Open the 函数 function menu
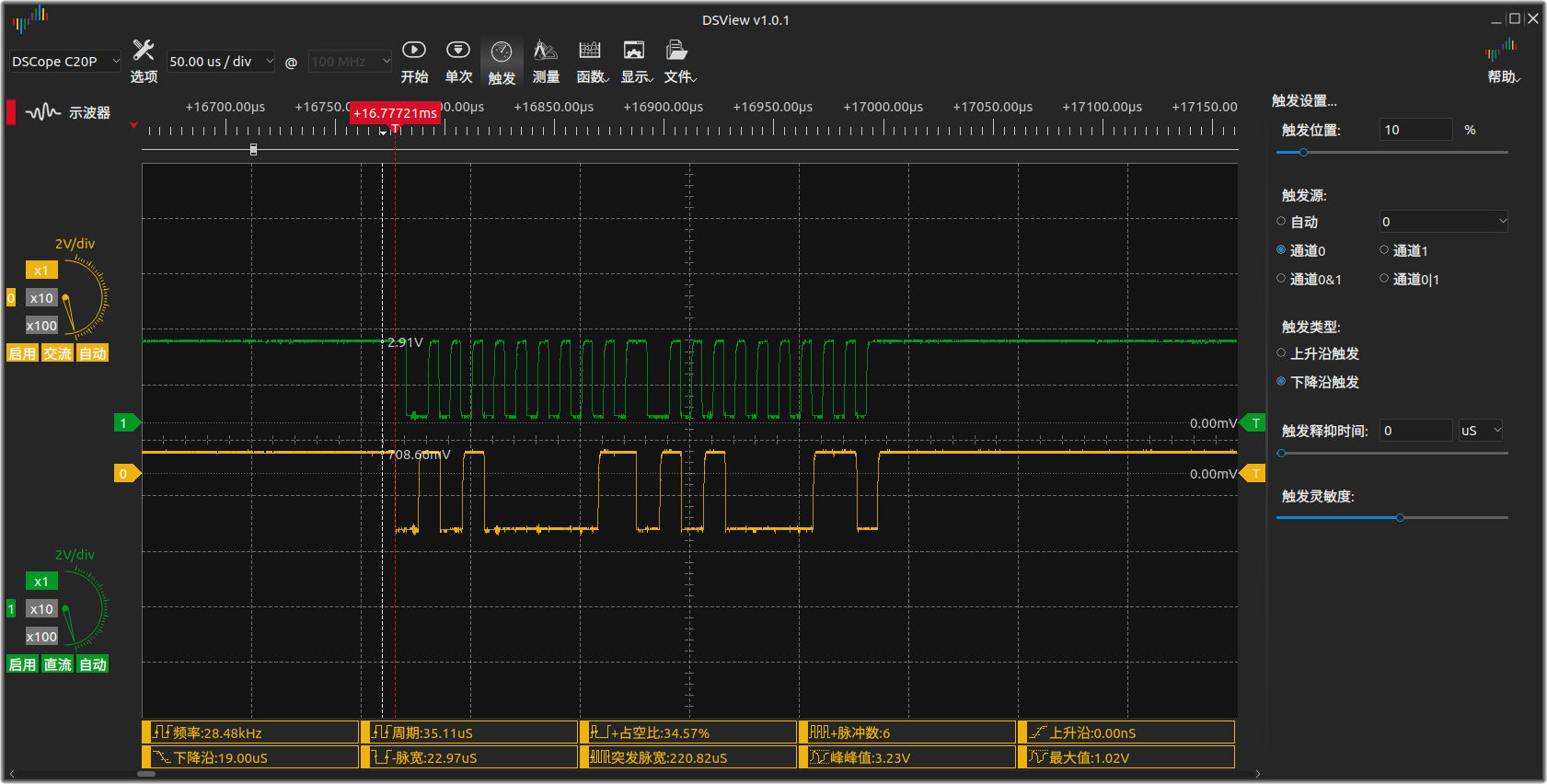 click(x=592, y=62)
